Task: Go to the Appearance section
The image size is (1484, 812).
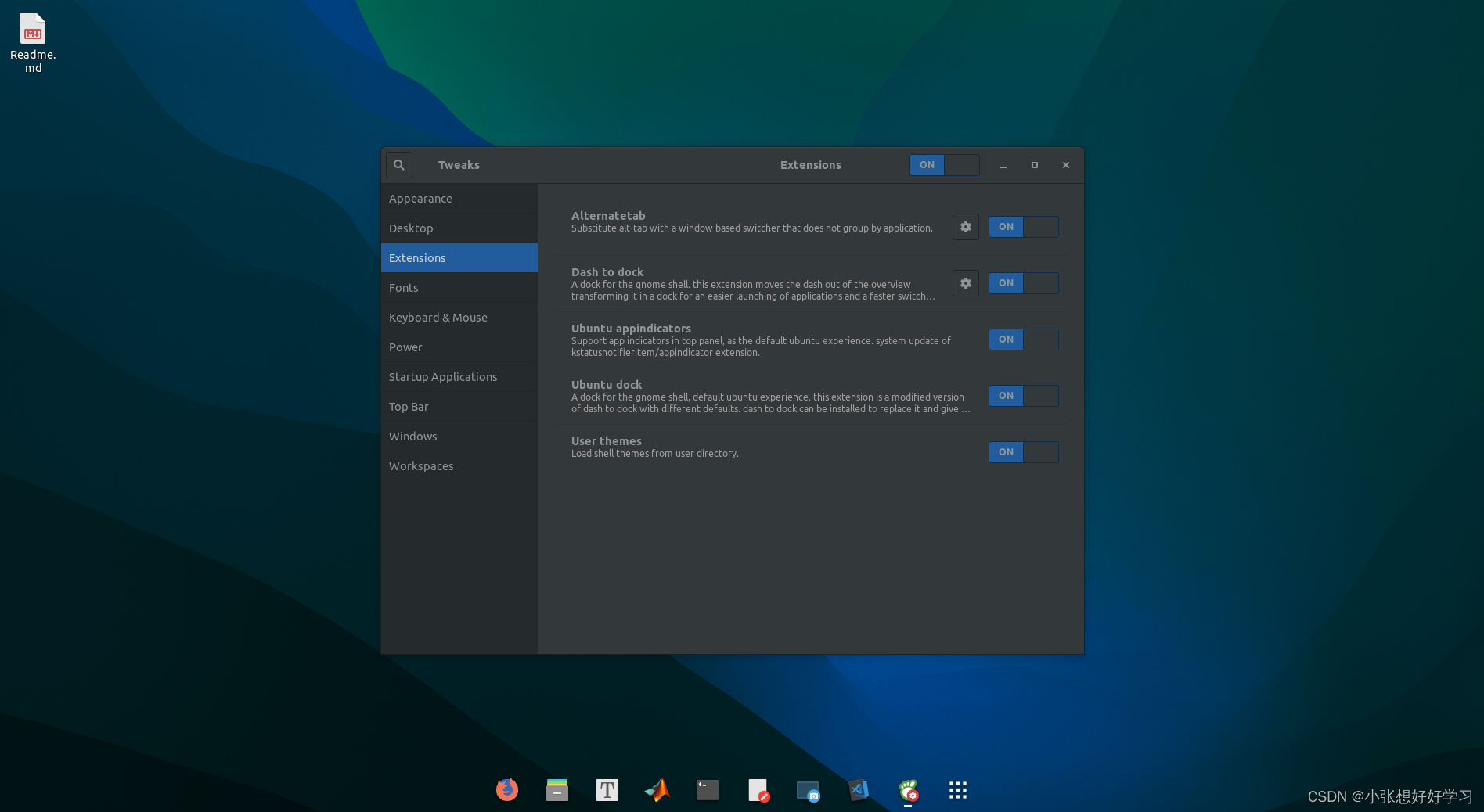Action: [x=459, y=199]
